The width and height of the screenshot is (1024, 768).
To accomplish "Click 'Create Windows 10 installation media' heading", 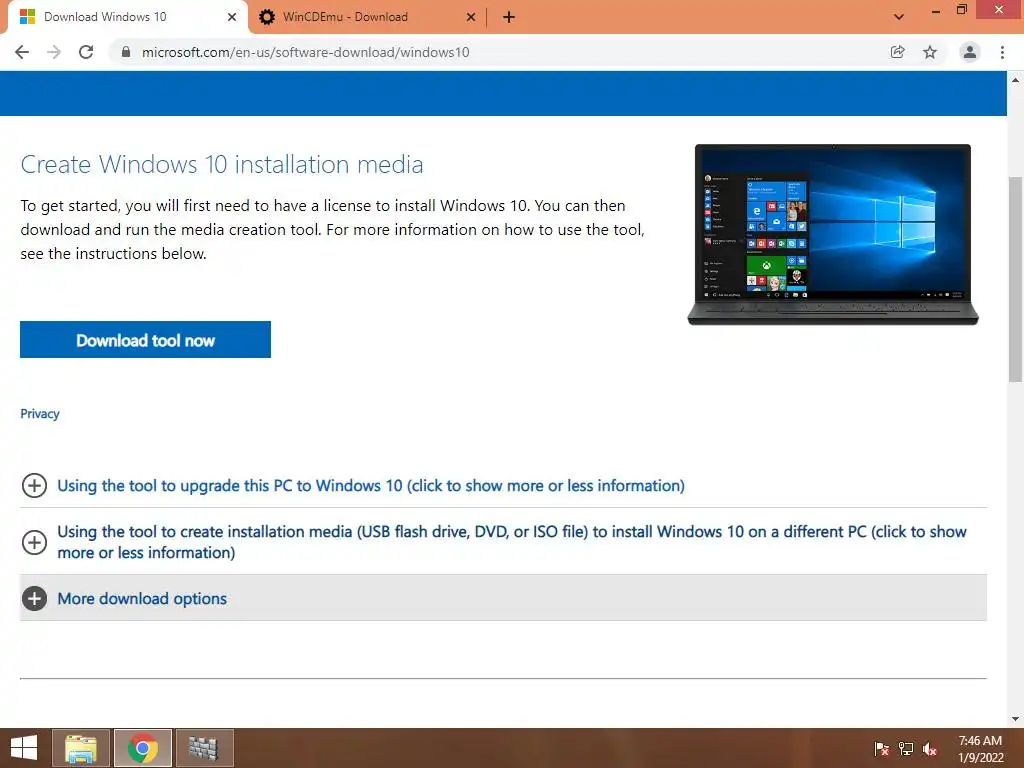I will click(x=222, y=164).
